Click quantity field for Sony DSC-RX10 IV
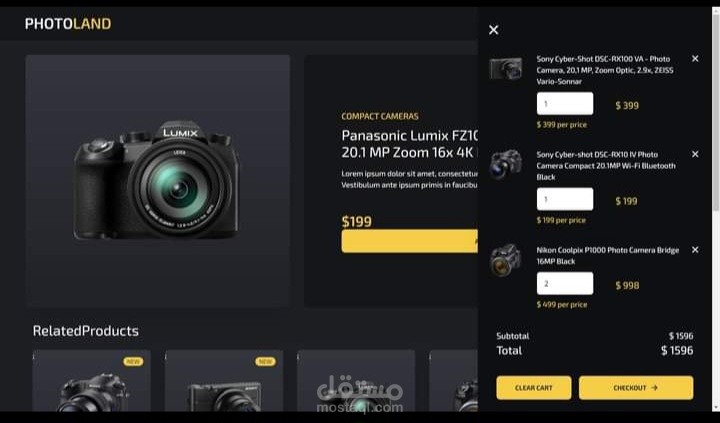This screenshot has height=423, width=720. coord(564,200)
